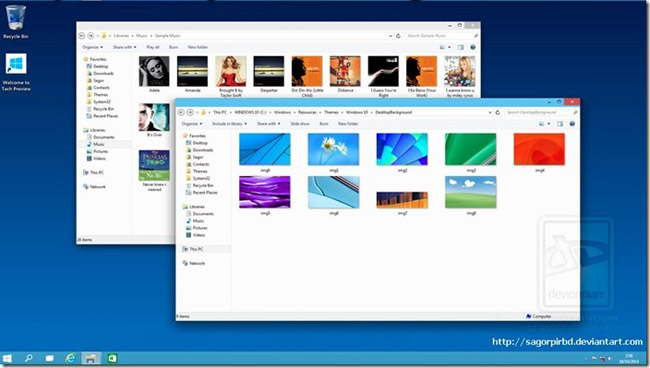This screenshot has height=368, width=650.
Task: Open the Store app on taskbar
Action: (x=112, y=358)
